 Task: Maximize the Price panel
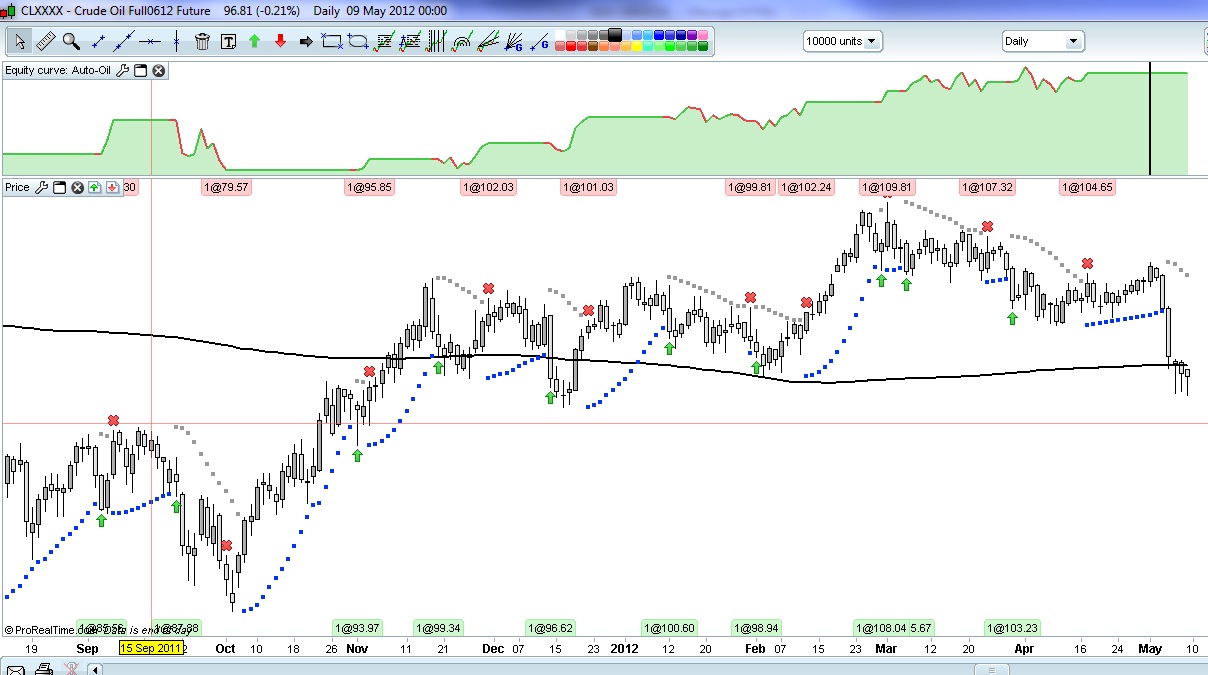coord(59,187)
